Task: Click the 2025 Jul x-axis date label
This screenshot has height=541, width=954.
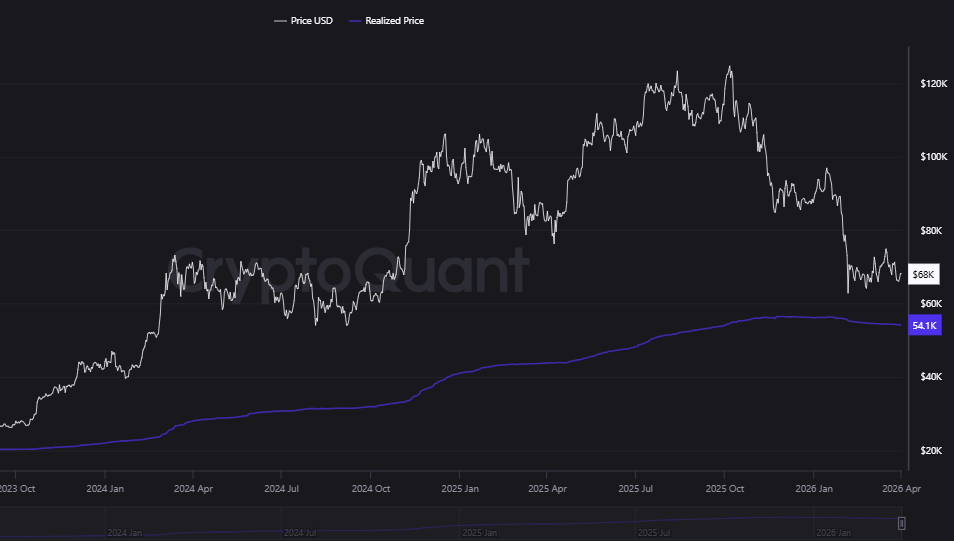Action: tap(636, 489)
